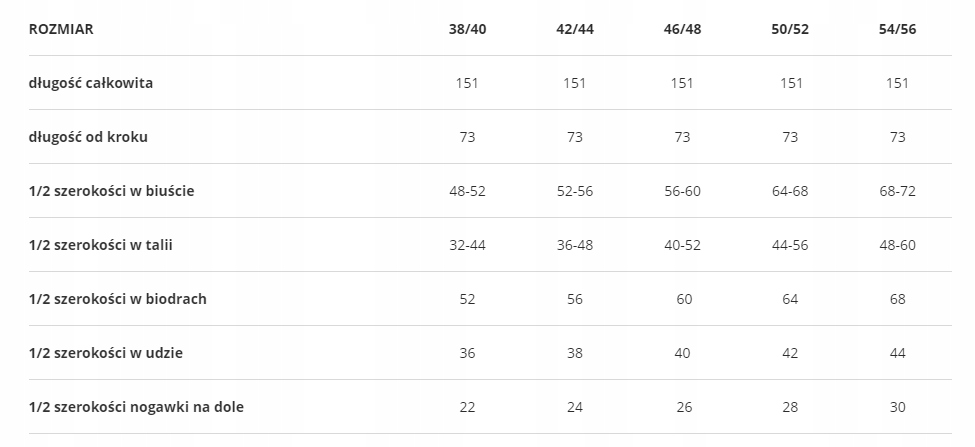Viewport: 975px width, 447px height.
Task: Click the '1/2 szerokości w biuście' label
Action: point(111,191)
